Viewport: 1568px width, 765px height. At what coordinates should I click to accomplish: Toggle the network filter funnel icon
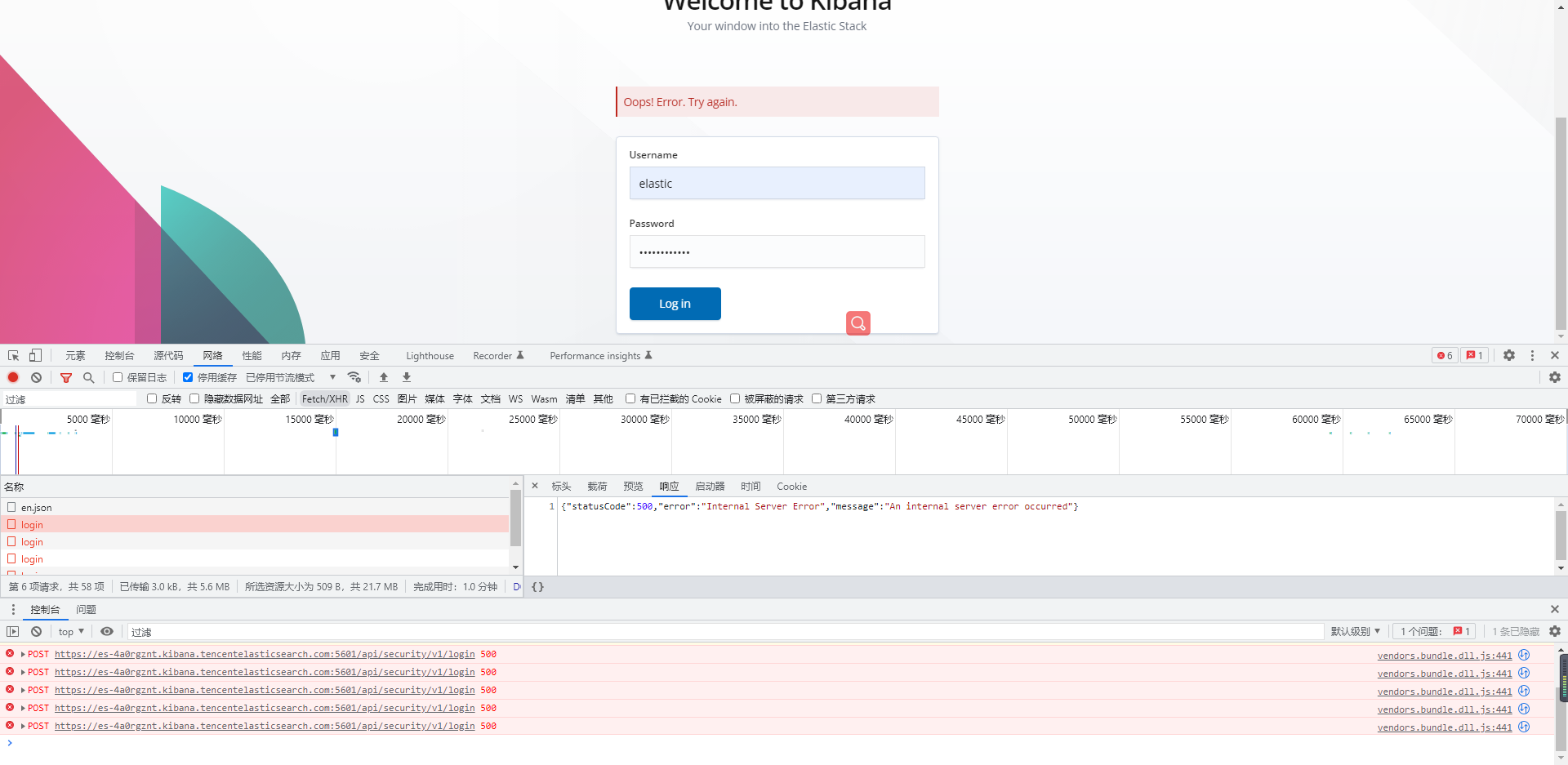[66, 377]
